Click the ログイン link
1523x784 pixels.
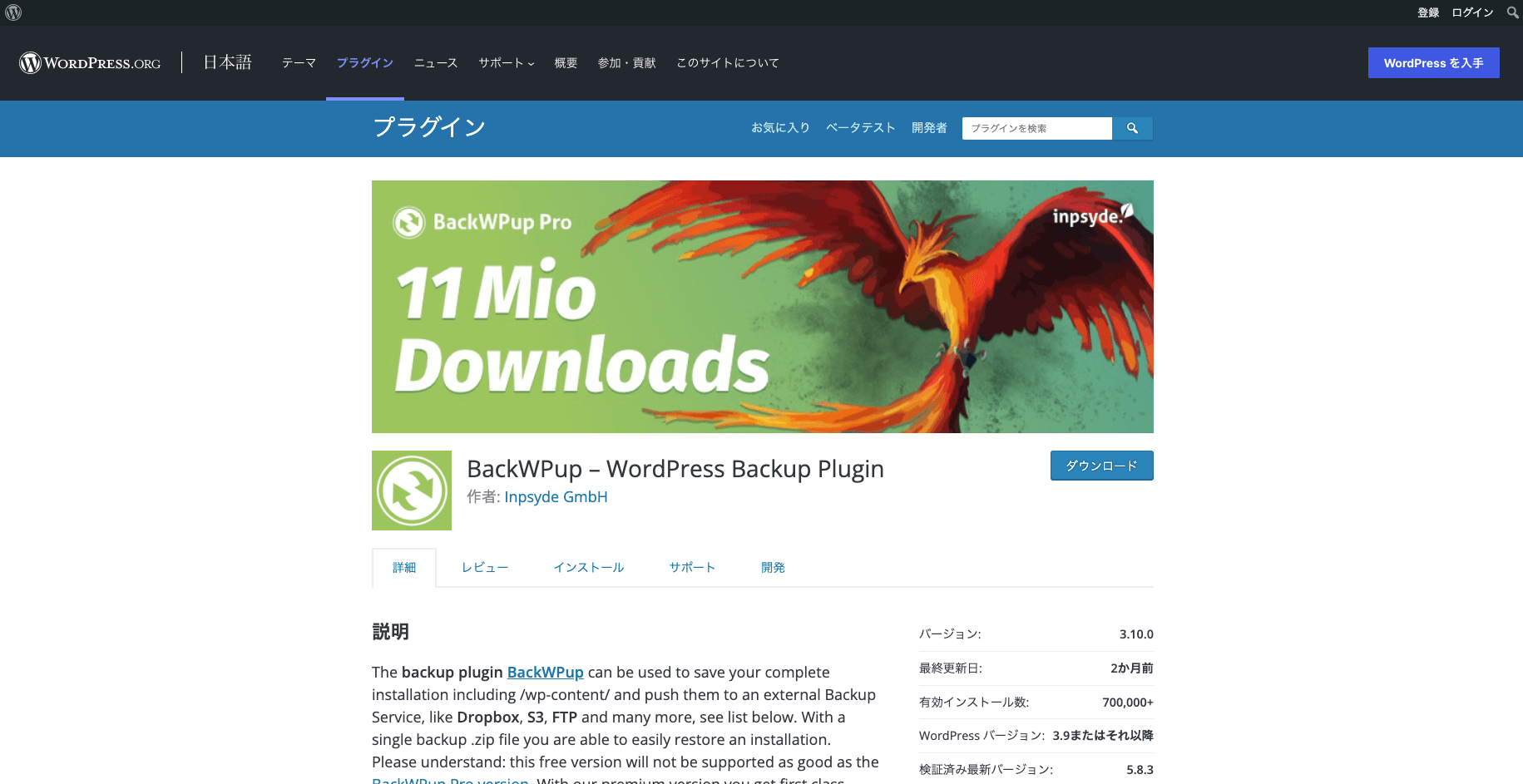pos(1472,12)
